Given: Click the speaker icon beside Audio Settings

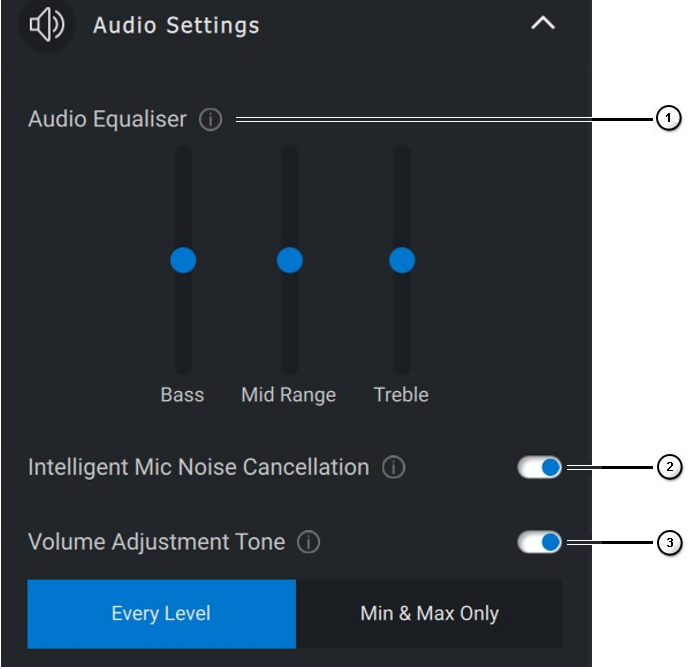Looking at the screenshot, I should coord(47,25).
